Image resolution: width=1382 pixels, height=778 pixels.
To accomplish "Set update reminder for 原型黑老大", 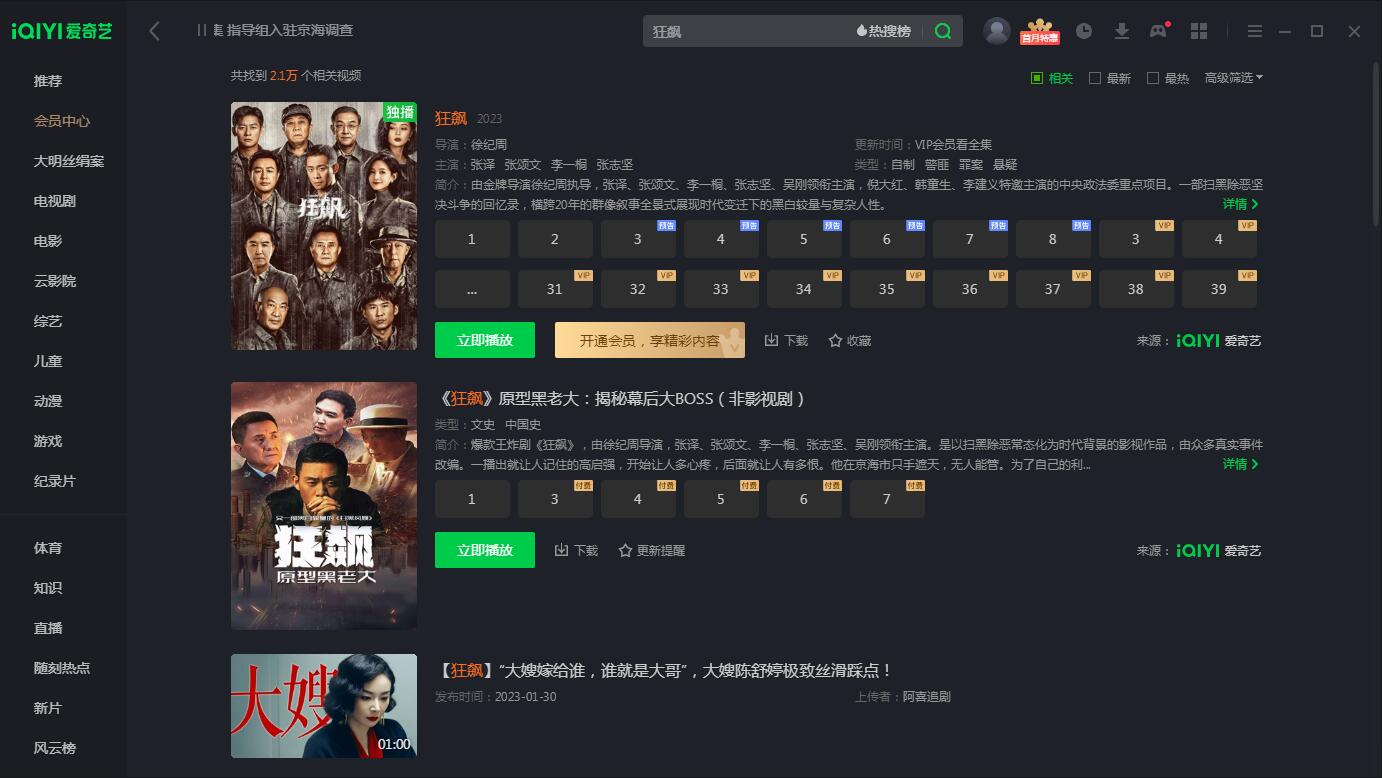I will pos(651,550).
